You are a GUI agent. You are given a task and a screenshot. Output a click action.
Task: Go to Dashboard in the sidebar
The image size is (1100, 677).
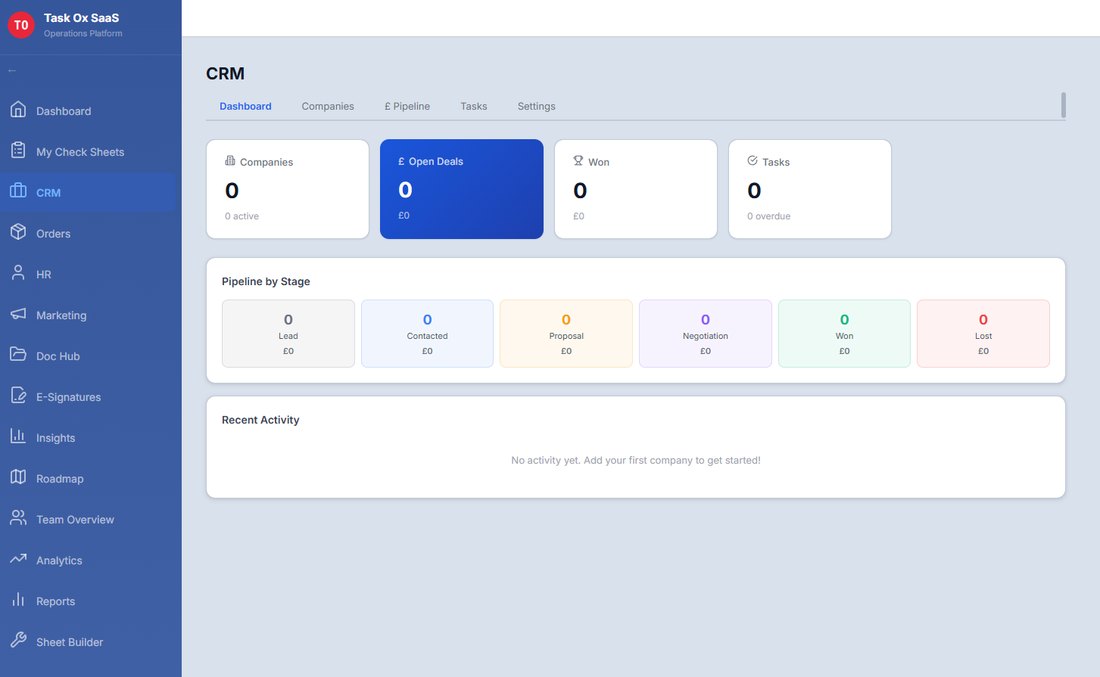(88, 111)
